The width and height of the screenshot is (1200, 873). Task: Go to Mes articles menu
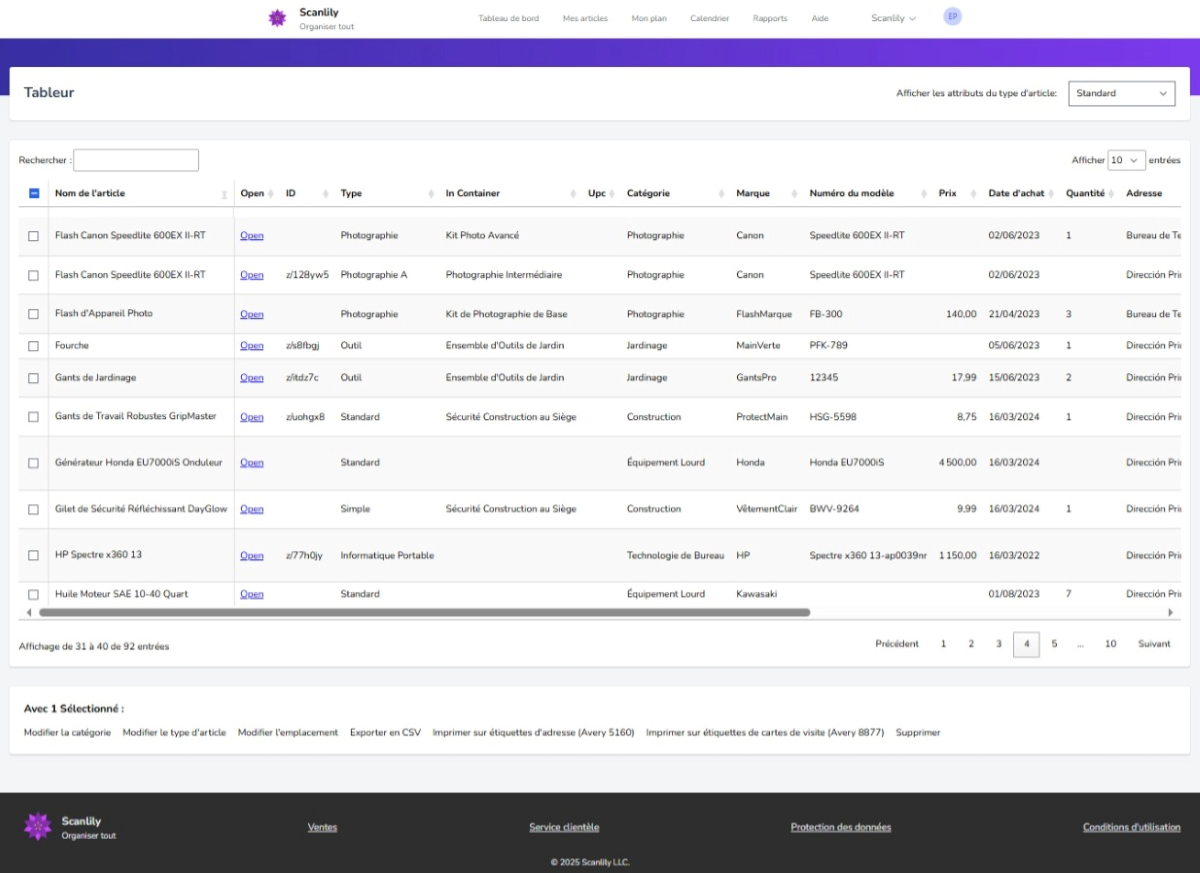(x=585, y=18)
